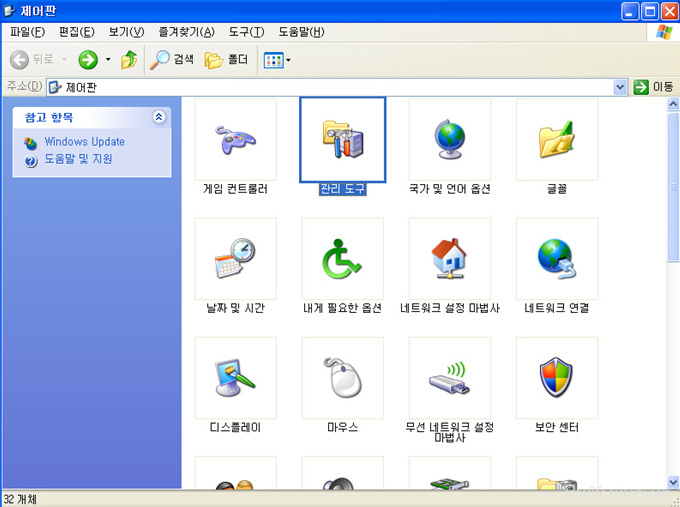The height and width of the screenshot is (507, 680).
Task: Expand the address bar dropdown
Action: 621,87
